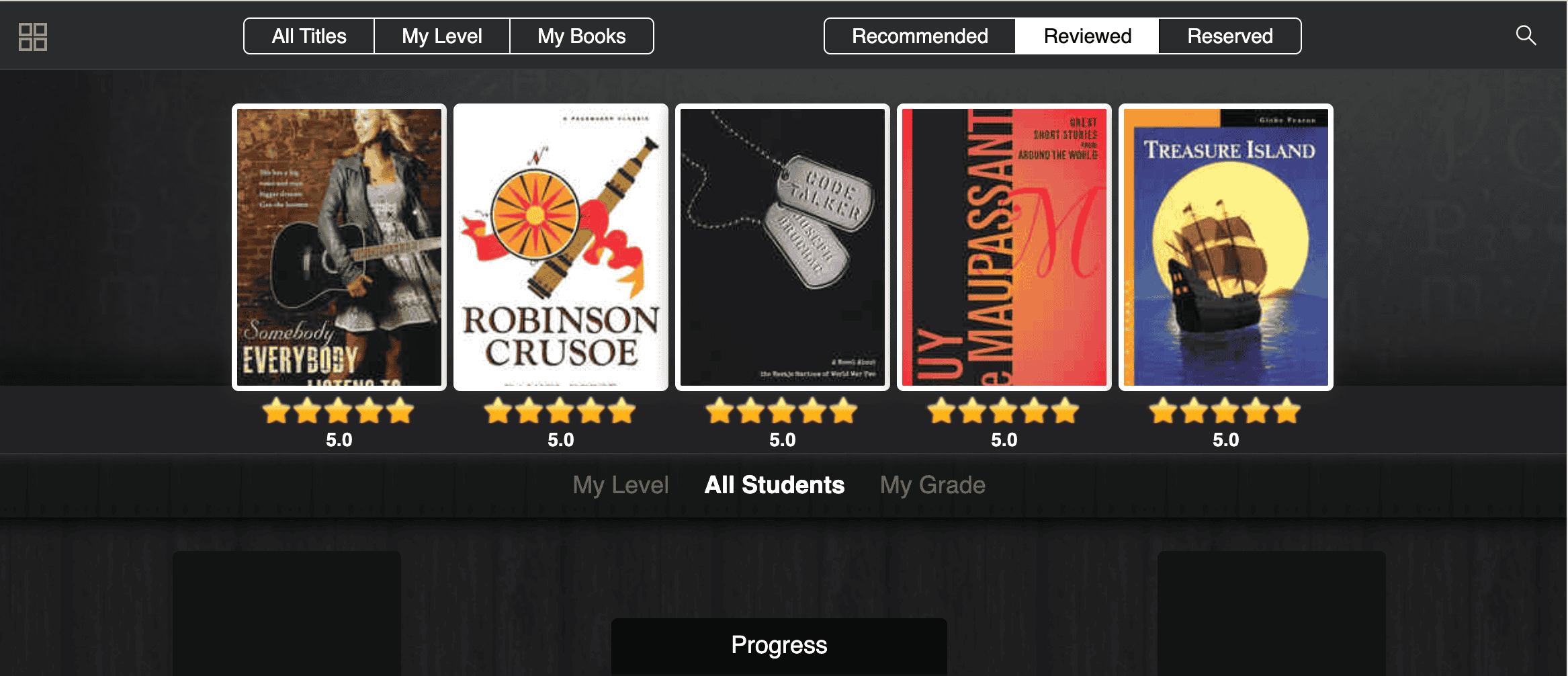Image resolution: width=1568 pixels, height=676 pixels.
Task: Open the Robinson Crusoe book cover
Action: 561,247
